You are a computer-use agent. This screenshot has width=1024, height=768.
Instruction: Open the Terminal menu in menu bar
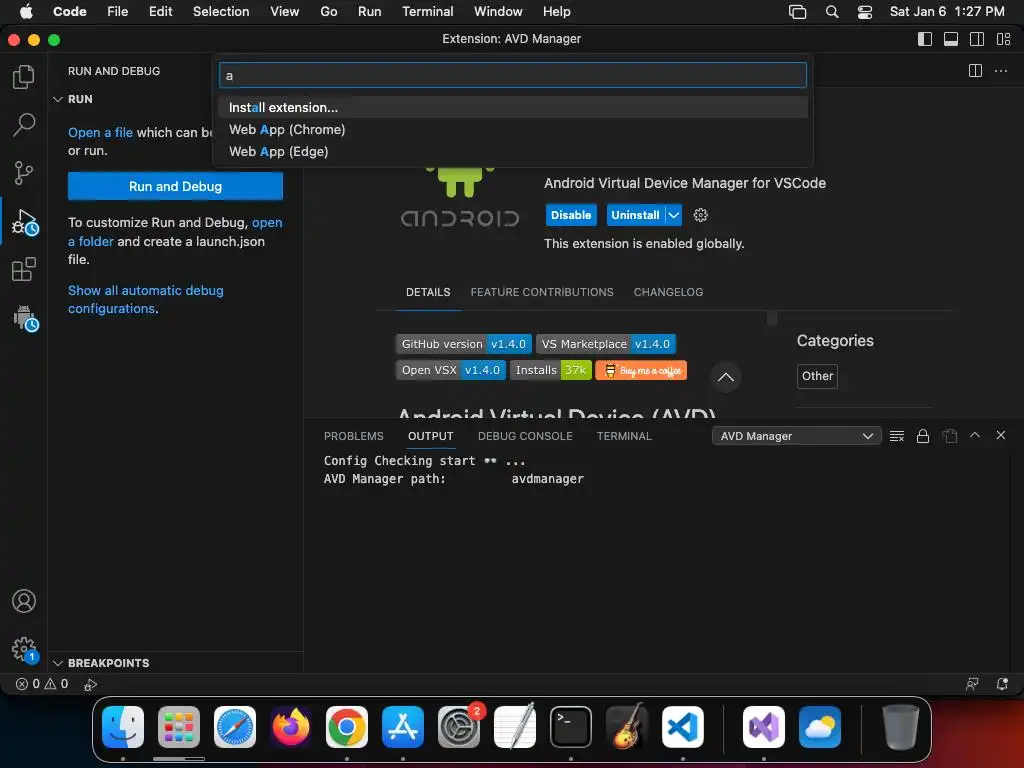[x=427, y=12]
